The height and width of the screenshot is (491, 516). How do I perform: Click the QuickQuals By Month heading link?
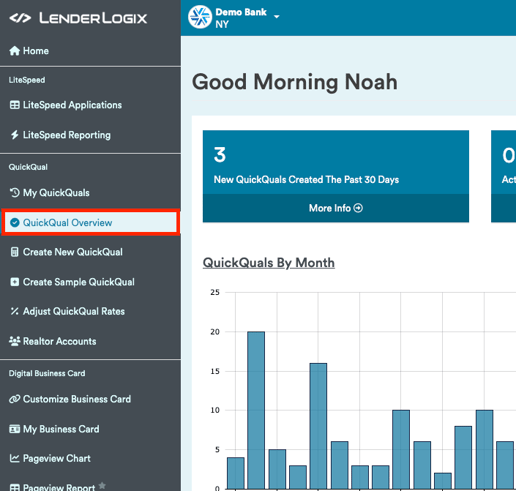point(269,263)
